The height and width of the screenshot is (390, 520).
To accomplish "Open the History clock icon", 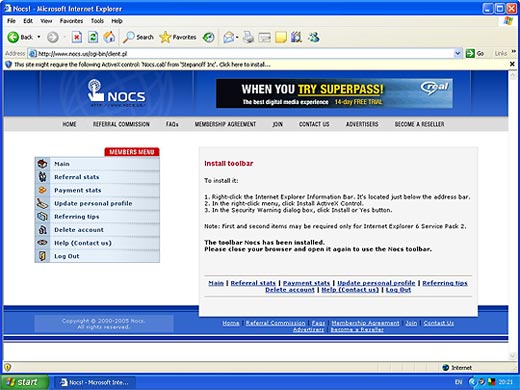I will click(x=209, y=37).
